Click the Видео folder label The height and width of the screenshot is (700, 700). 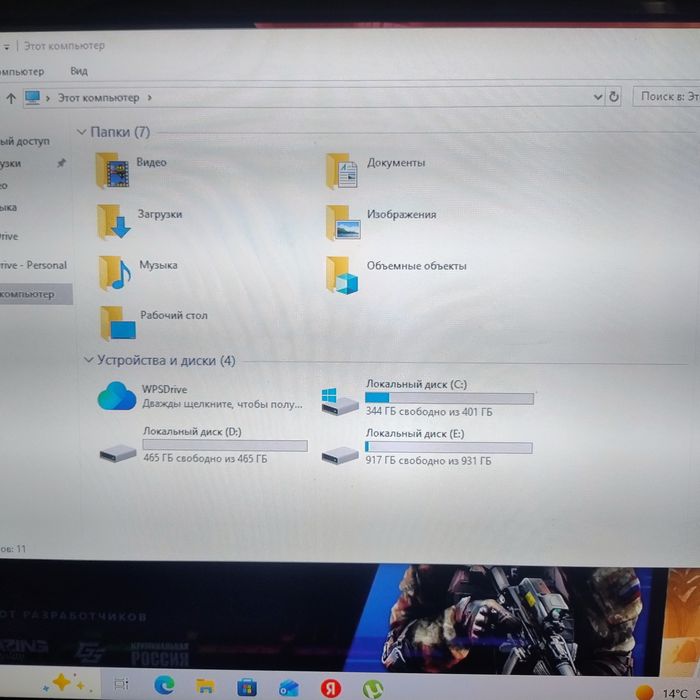point(151,162)
